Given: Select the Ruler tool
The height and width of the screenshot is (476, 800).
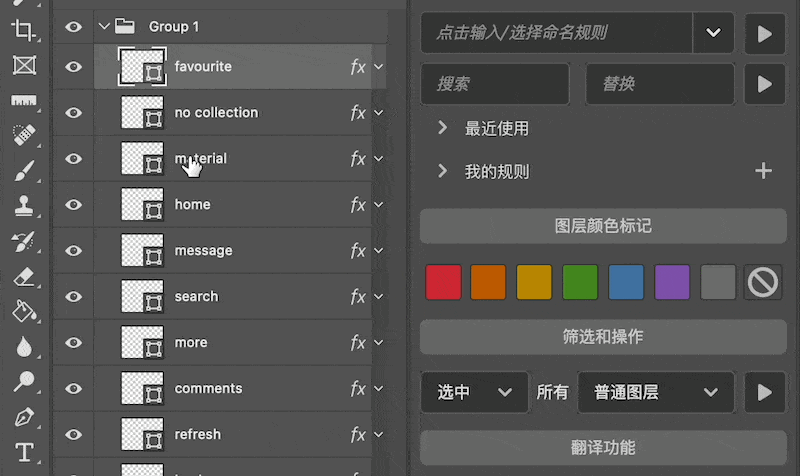Looking at the screenshot, I should tap(23, 101).
